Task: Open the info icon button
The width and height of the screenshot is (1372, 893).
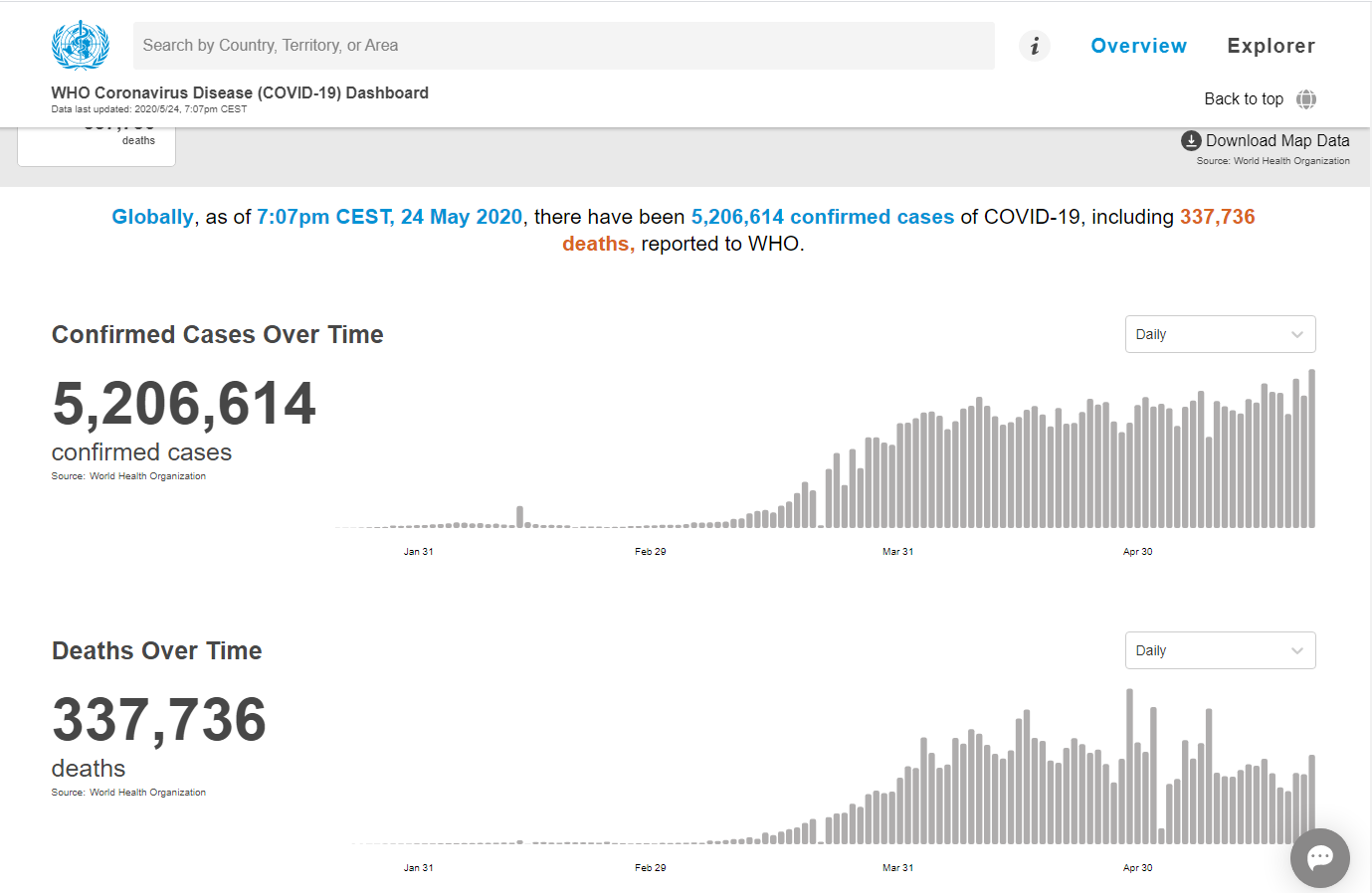Action: pos(1035,46)
